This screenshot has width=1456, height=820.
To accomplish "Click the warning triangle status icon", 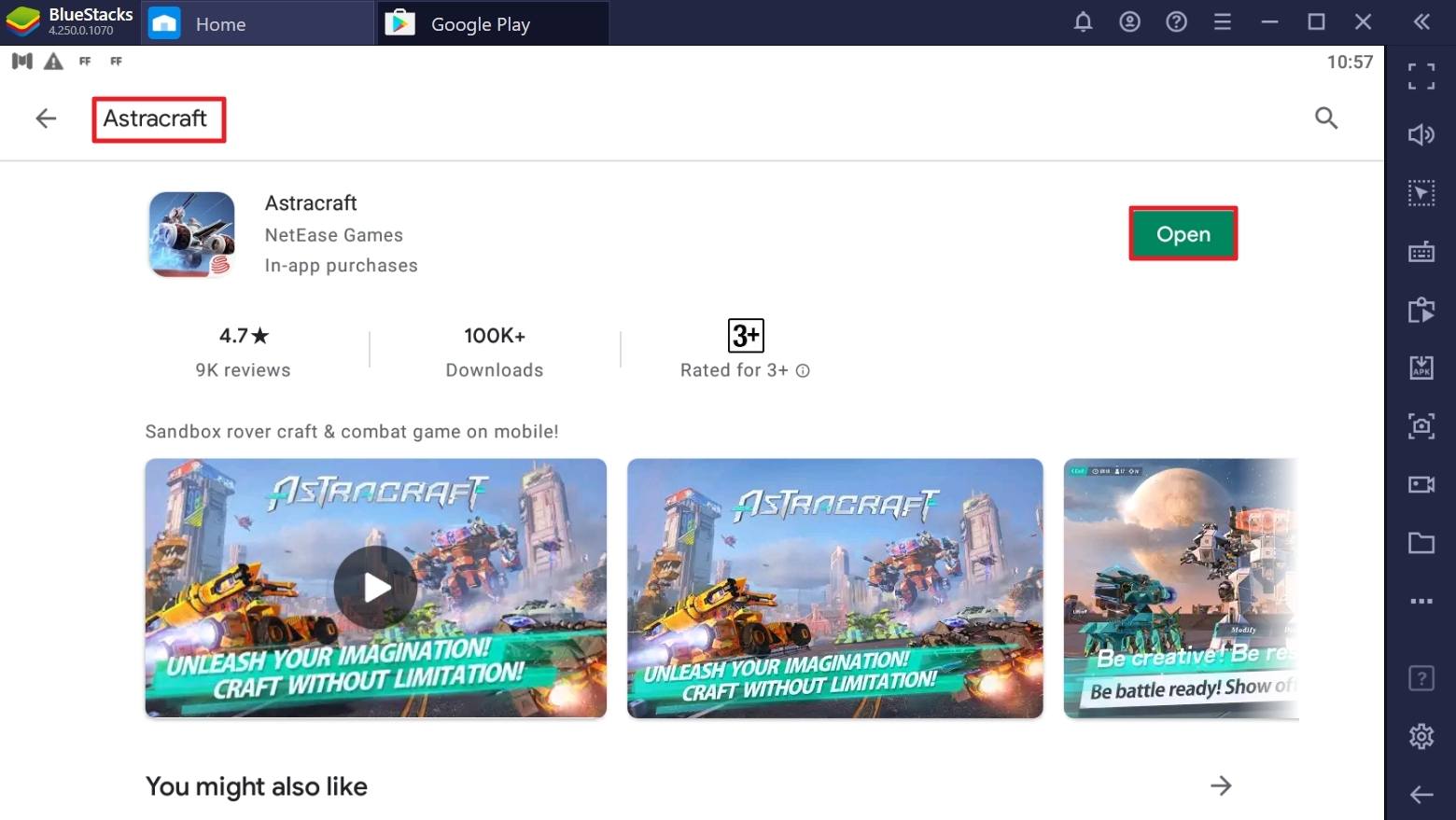I will pos(53,62).
